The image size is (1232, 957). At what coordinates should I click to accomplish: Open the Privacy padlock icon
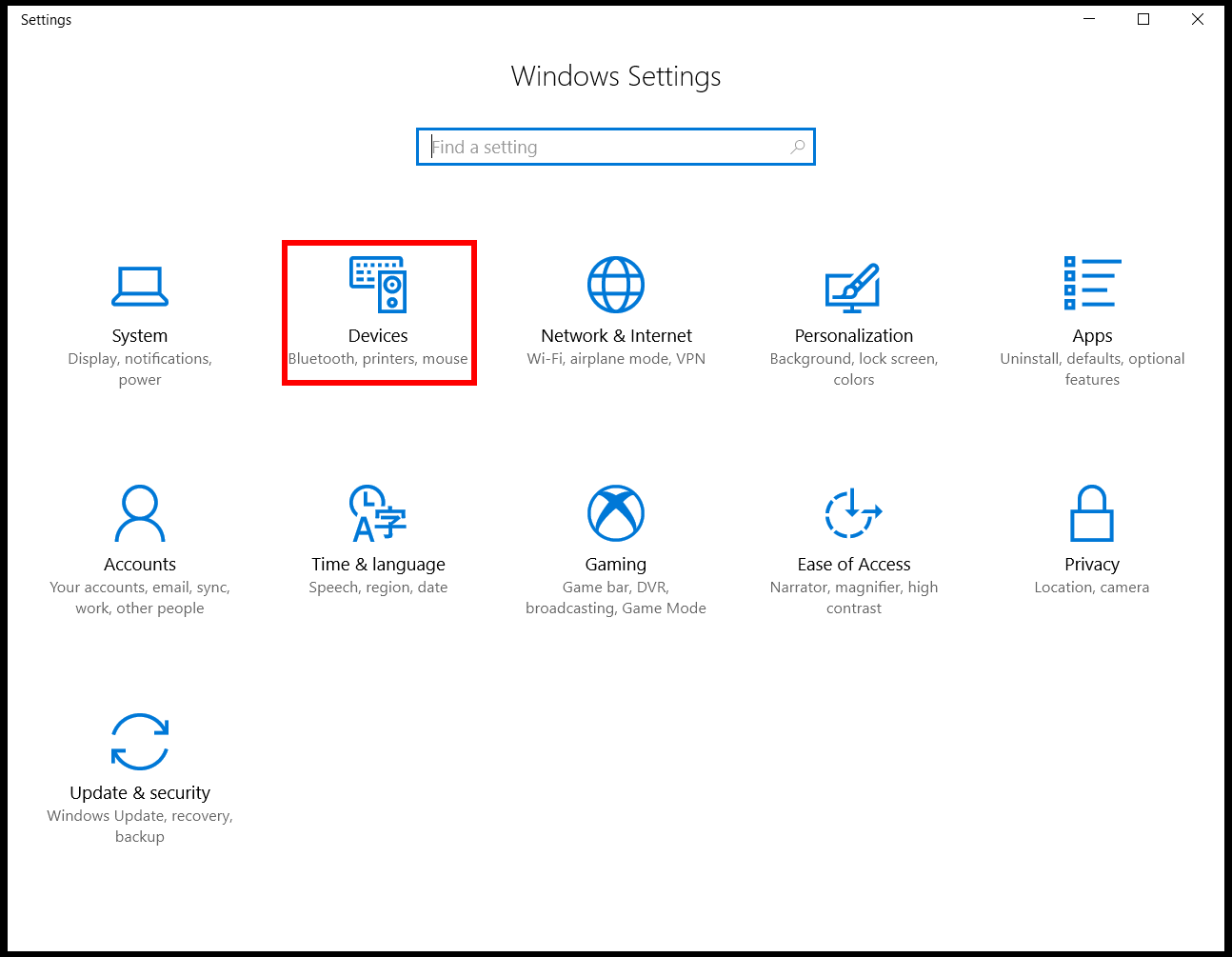[1092, 513]
